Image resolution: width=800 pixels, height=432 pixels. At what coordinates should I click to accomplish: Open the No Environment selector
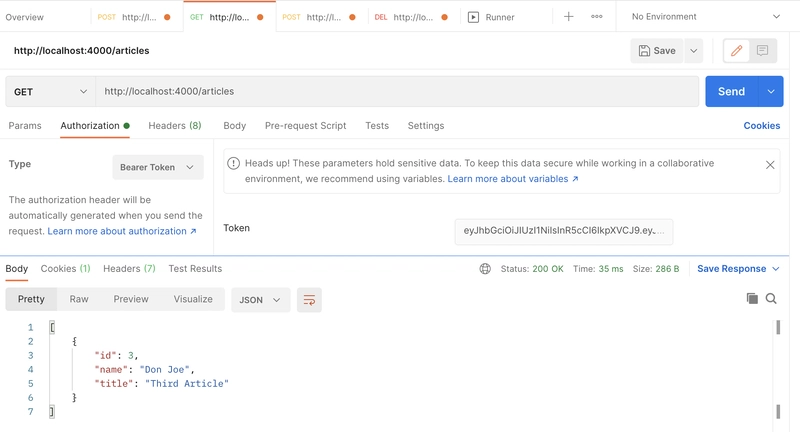(706, 17)
